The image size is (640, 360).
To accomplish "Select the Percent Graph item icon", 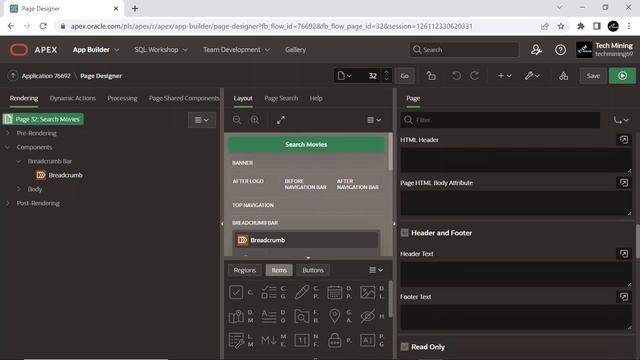I will click(x=367, y=340).
